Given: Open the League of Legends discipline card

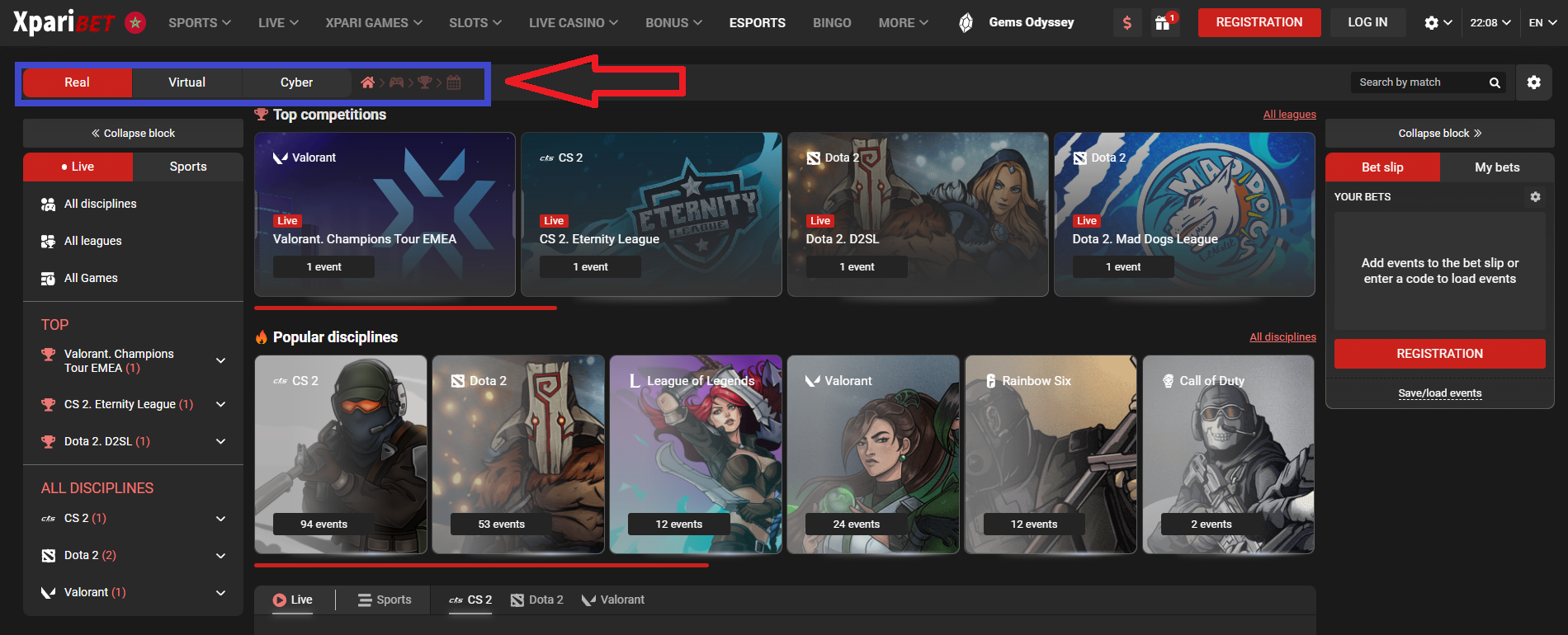Looking at the screenshot, I should [x=695, y=454].
